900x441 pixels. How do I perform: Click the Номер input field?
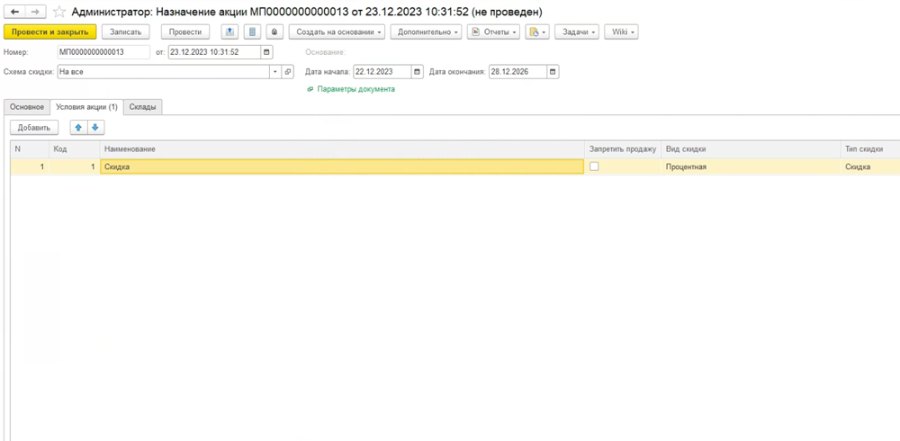point(103,52)
